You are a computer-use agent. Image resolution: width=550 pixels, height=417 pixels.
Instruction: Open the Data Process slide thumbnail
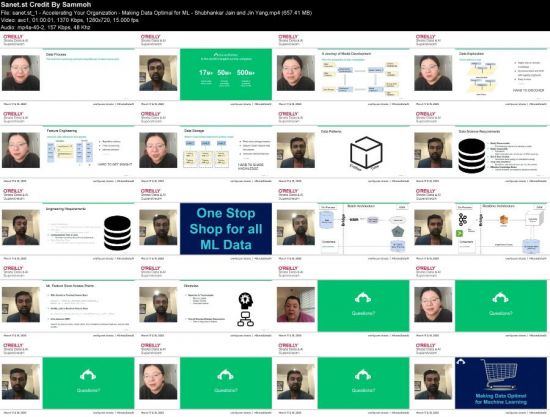pyautogui.click(x=88, y=74)
